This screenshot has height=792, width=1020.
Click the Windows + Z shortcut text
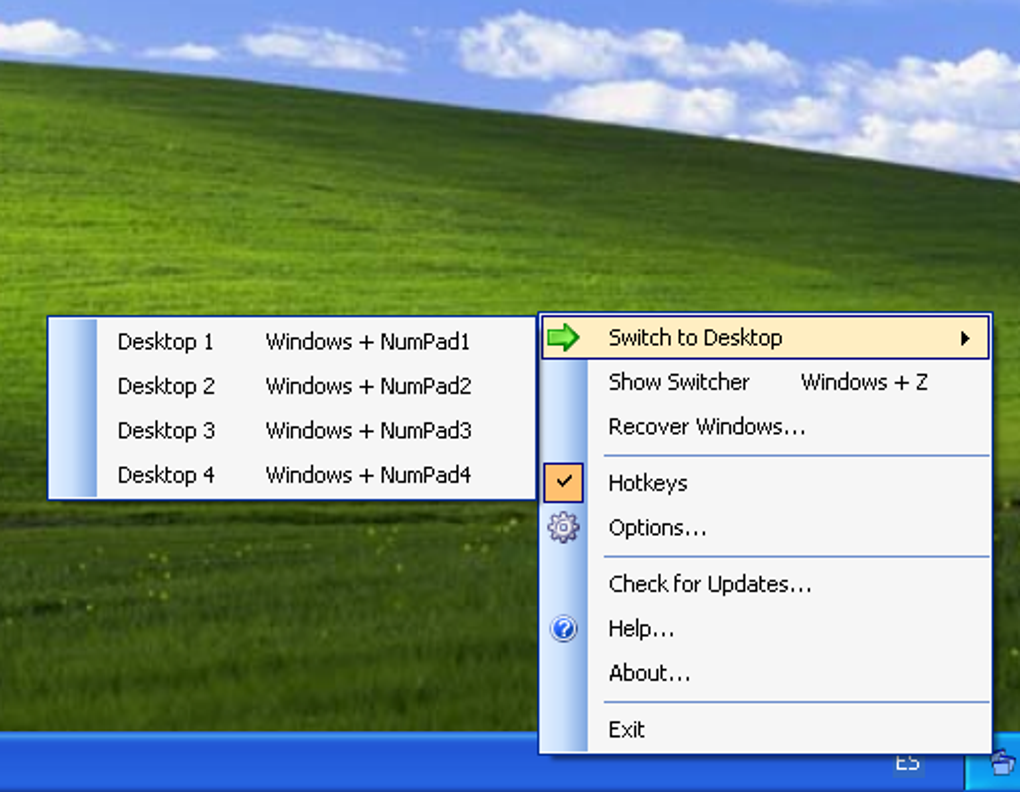pos(865,382)
